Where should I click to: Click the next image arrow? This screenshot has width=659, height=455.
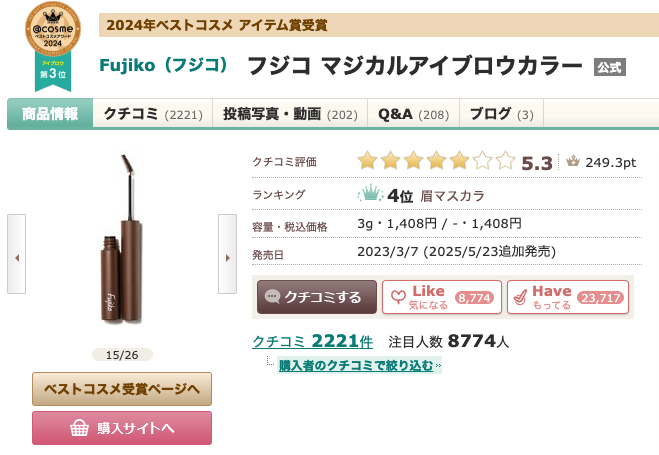pos(227,256)
